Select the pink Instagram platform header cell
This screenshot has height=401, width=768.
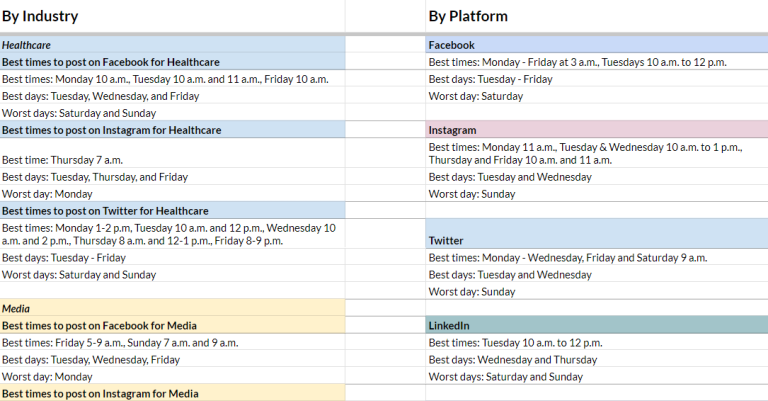[x=453, y=130]
